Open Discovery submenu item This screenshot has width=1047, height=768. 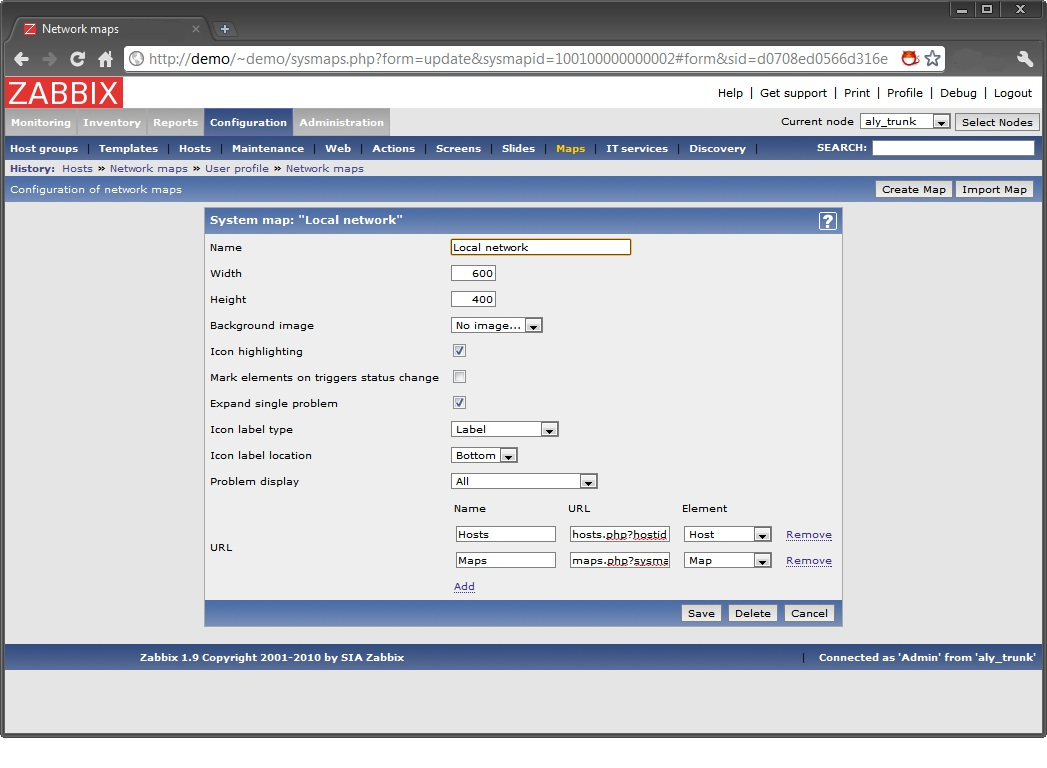(x=717, y=148)
